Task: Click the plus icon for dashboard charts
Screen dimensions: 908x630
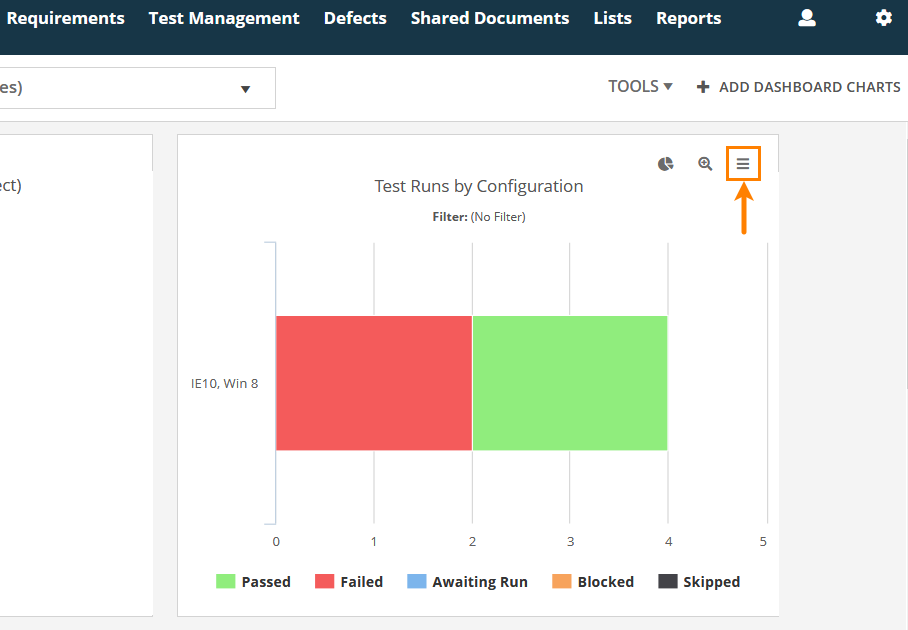Action: click(703, 87)
